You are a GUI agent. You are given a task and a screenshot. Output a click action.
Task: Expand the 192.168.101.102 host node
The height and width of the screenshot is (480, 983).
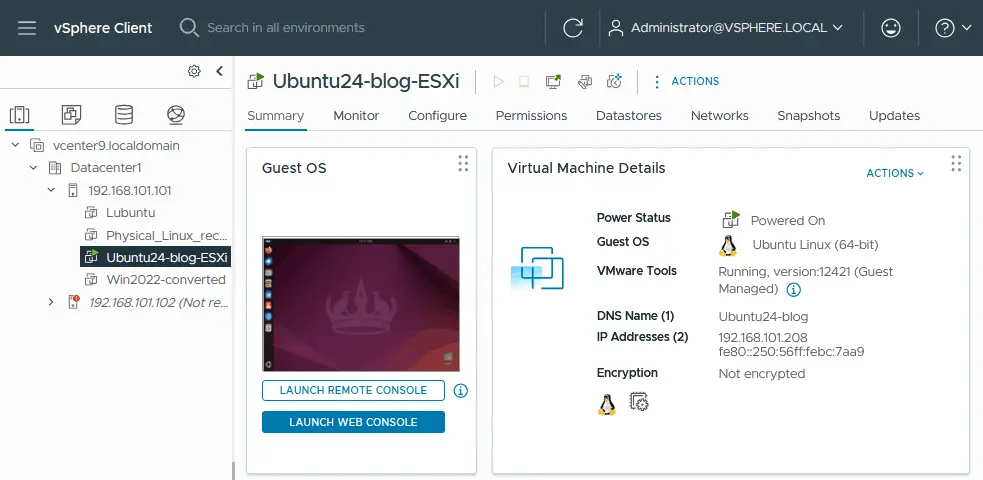51,302
